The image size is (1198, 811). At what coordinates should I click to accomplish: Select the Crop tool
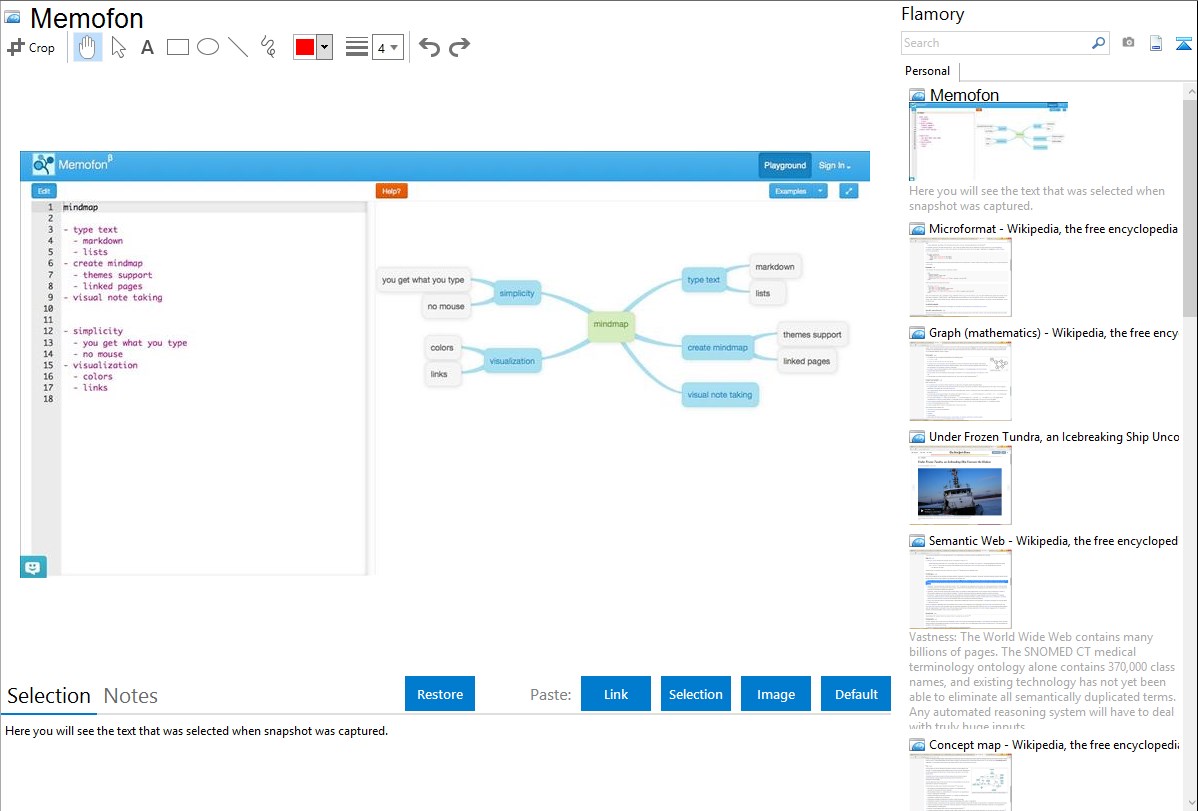coord(31,47)
